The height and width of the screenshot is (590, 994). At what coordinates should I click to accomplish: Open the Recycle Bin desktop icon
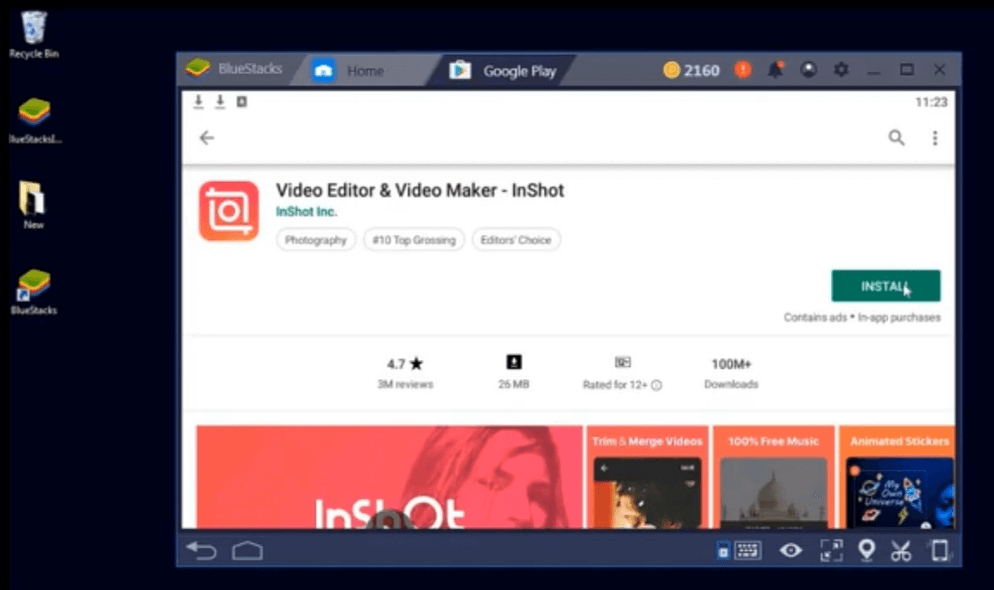(x=34, y=35)
